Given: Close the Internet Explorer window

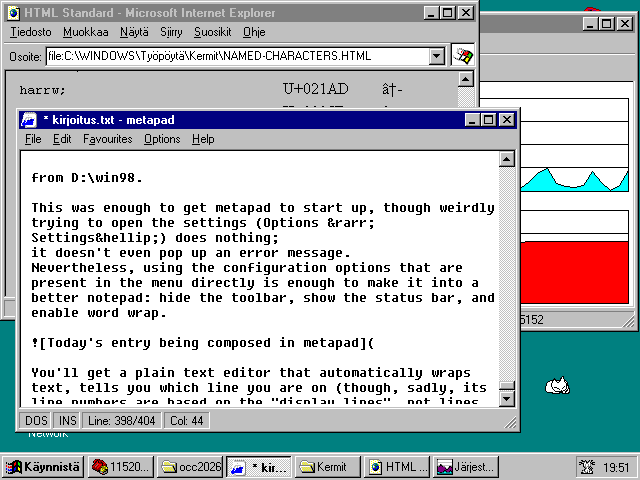Looking at the screenshot, I should tap(465, 13).
